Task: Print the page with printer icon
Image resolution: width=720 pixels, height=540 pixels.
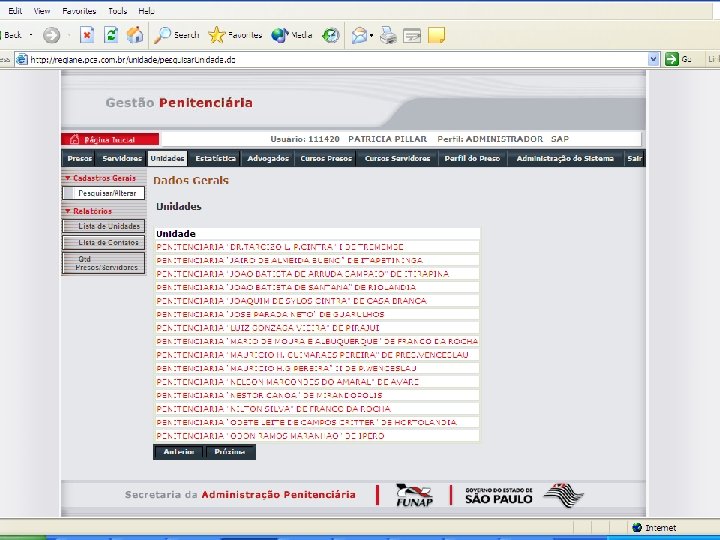Action: 388,35
